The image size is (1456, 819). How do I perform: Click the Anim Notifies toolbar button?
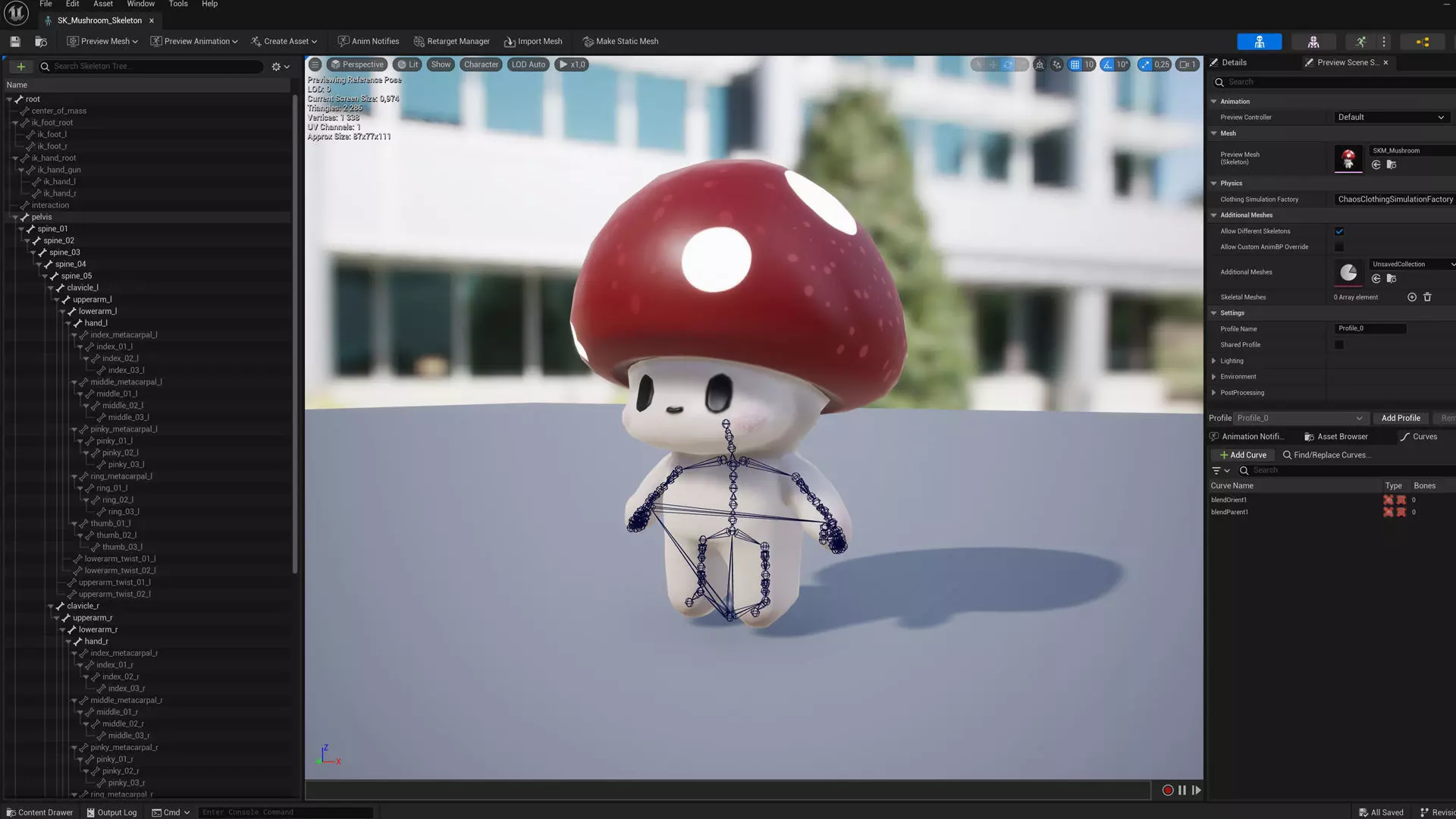click(x=369, y=42)
